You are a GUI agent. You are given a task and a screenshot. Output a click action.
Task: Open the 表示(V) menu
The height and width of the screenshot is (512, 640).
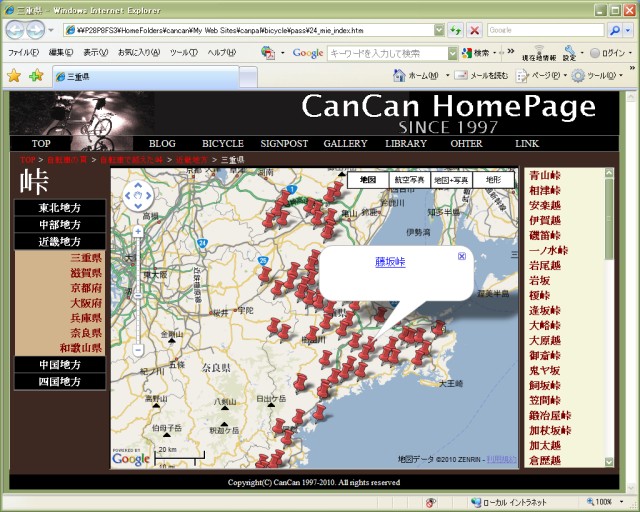(x=96, y=53)
